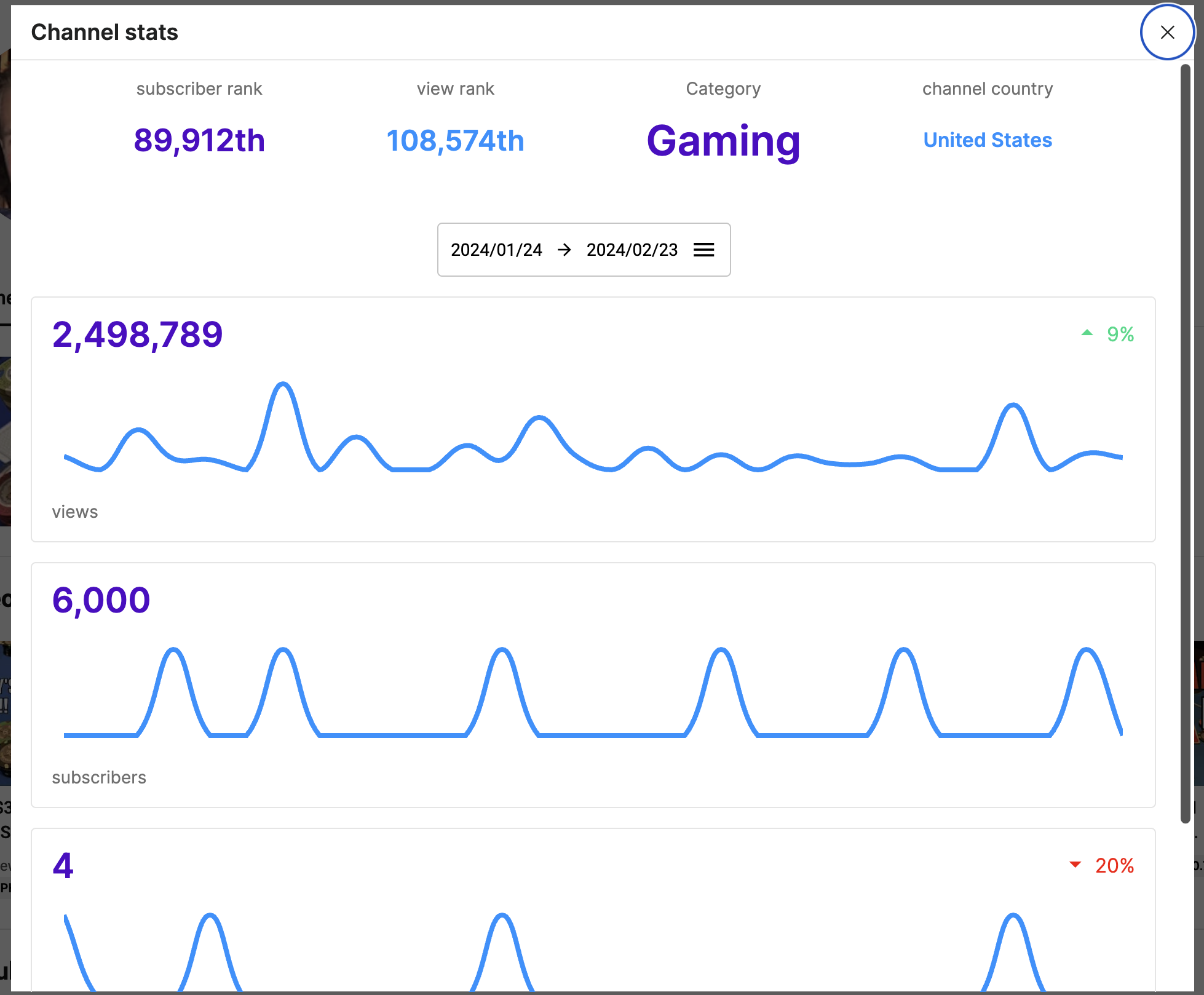Screen dimensions: 1204x995
Task: Click the 'Category' label
Action: coord(724,89)
